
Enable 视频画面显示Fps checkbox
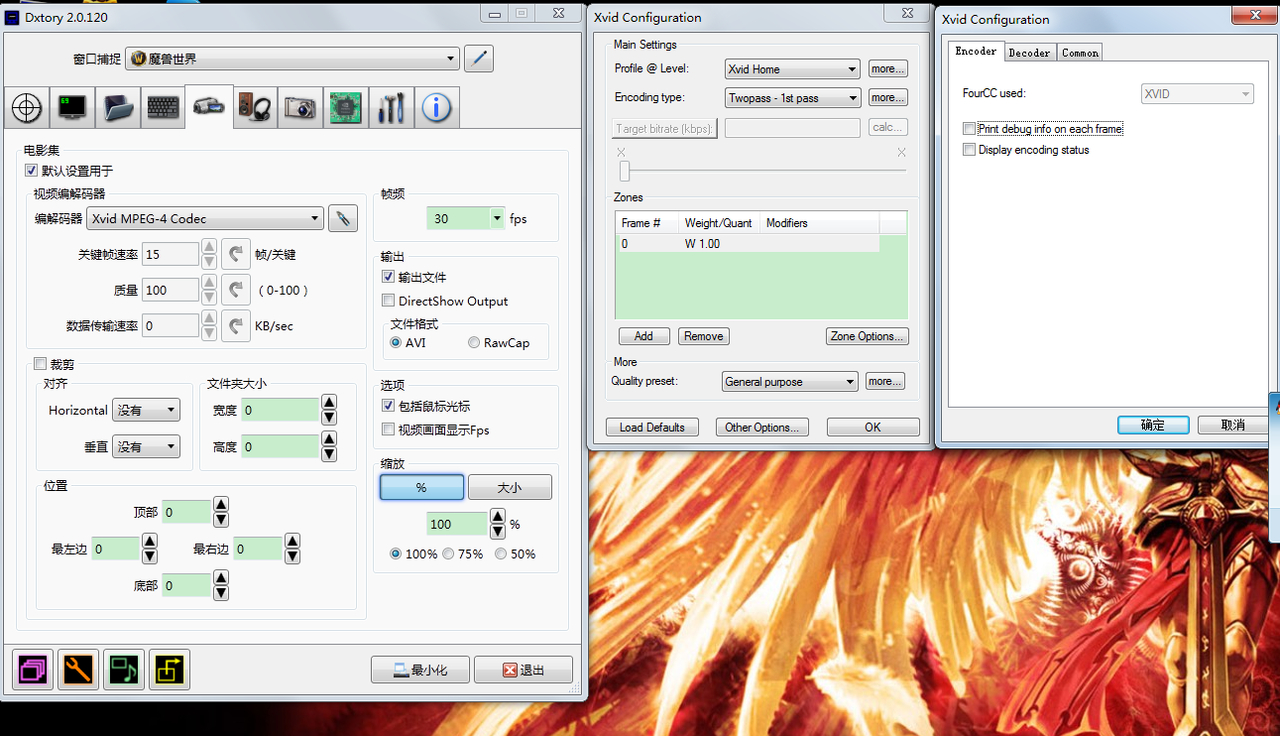(389, 430)
